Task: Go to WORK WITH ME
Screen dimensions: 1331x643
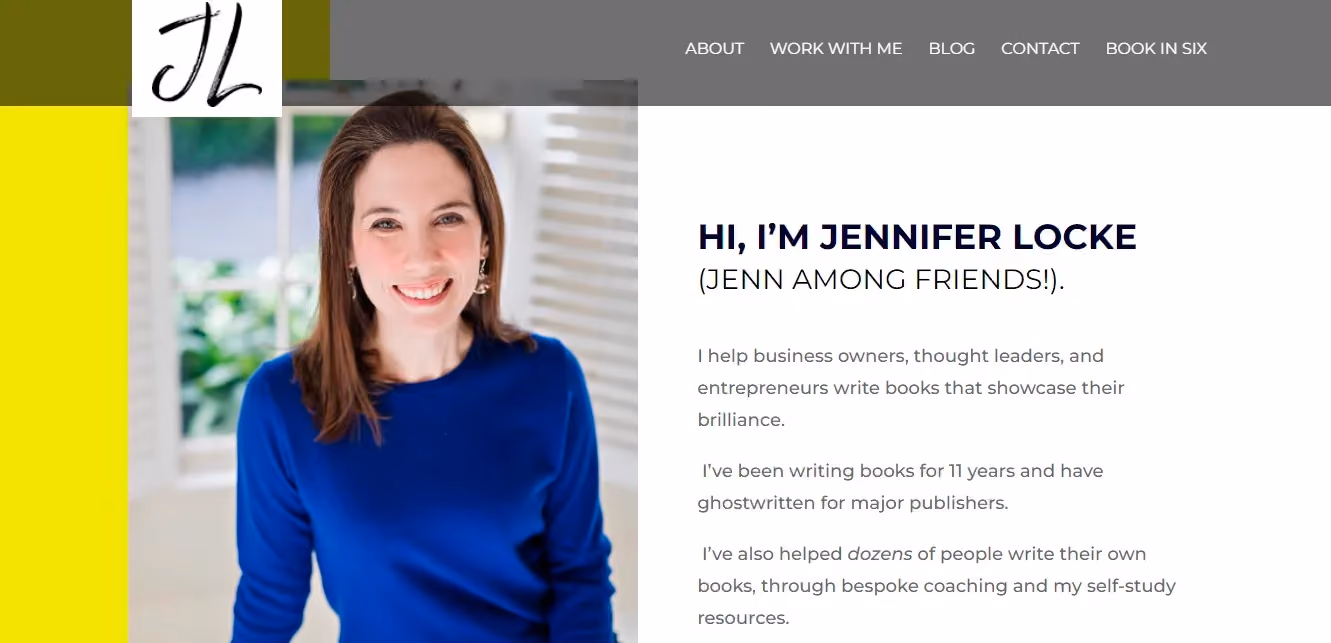Action: [x=836, y=48]
